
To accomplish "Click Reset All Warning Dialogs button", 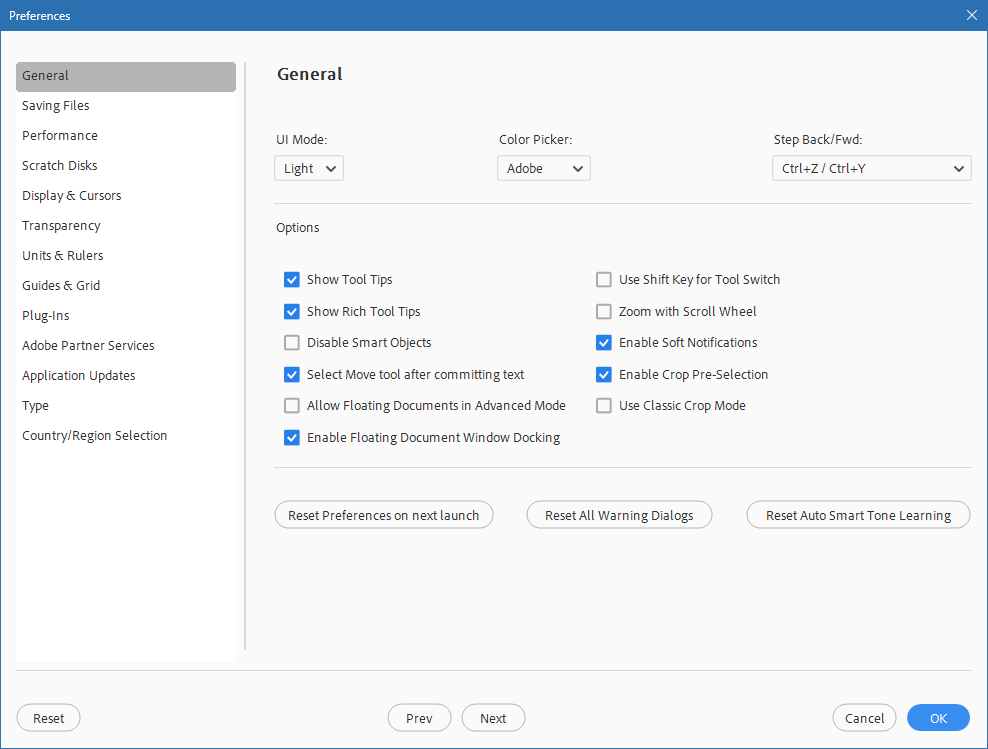I will click(619, 515).
